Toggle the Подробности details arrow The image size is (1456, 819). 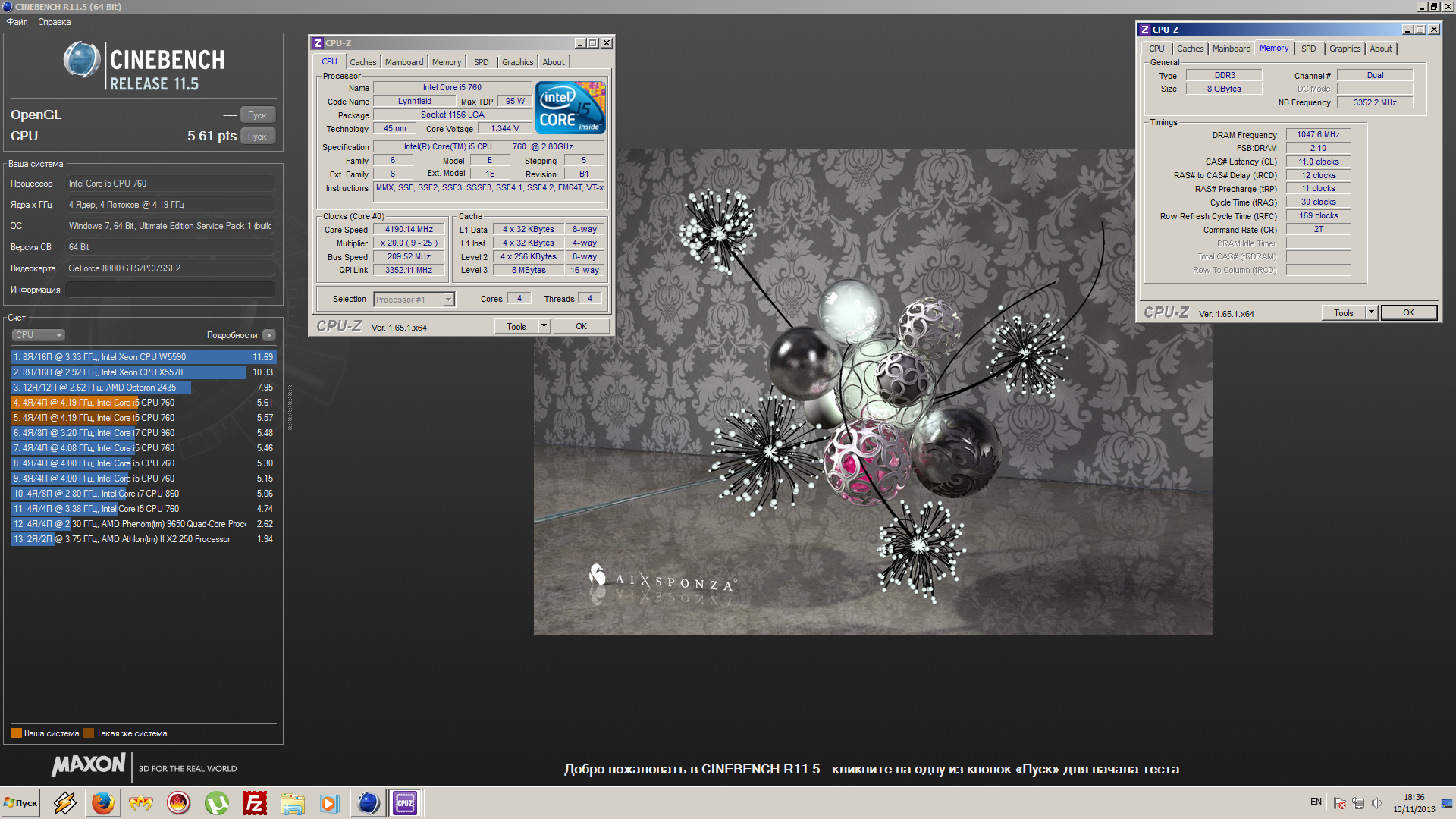[269, 335]
